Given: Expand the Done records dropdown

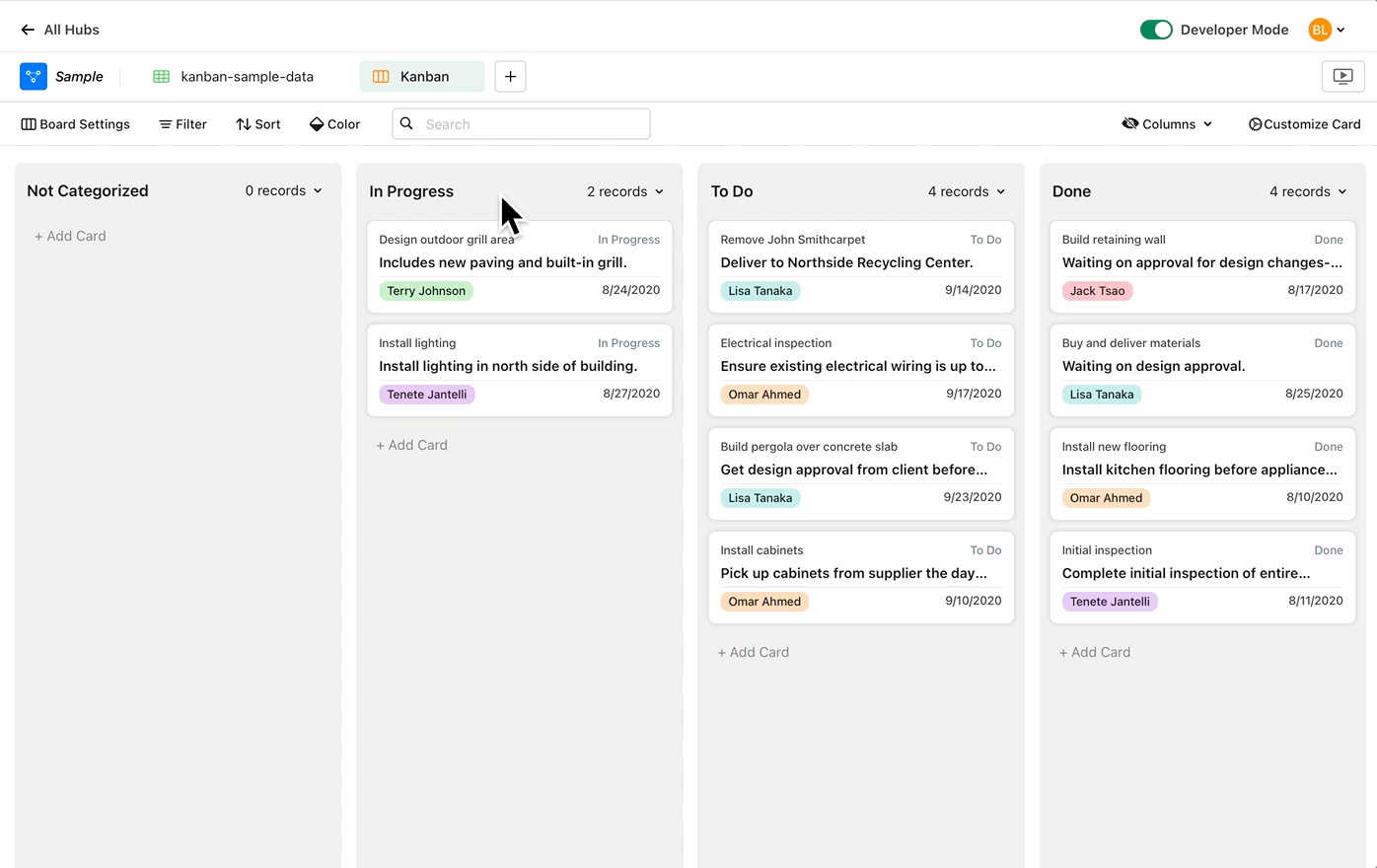Looking at the screenshot, I should [1308, 191].
